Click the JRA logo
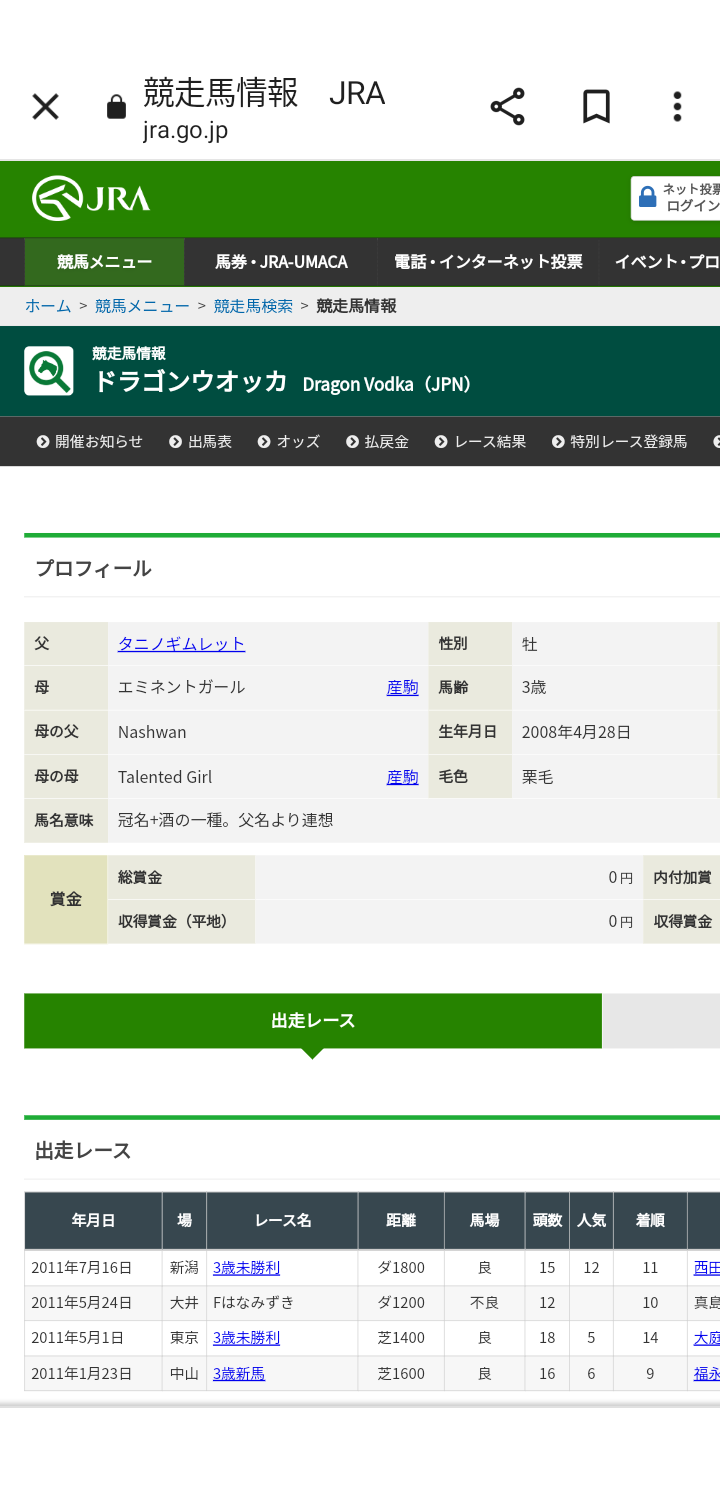720x1496 pixels. click(91, 198)
